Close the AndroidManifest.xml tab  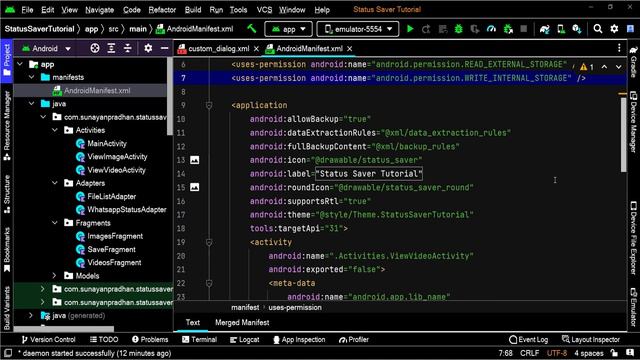350,49
